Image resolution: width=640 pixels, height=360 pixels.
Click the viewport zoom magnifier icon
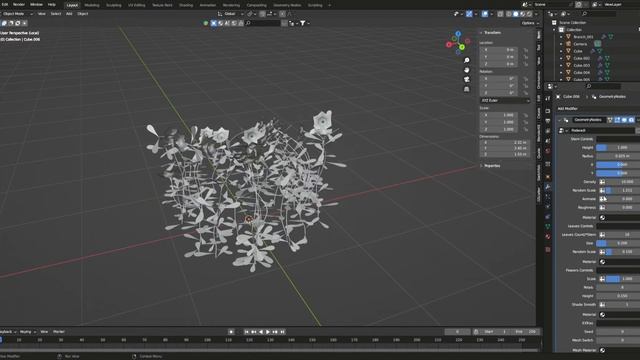467,60
